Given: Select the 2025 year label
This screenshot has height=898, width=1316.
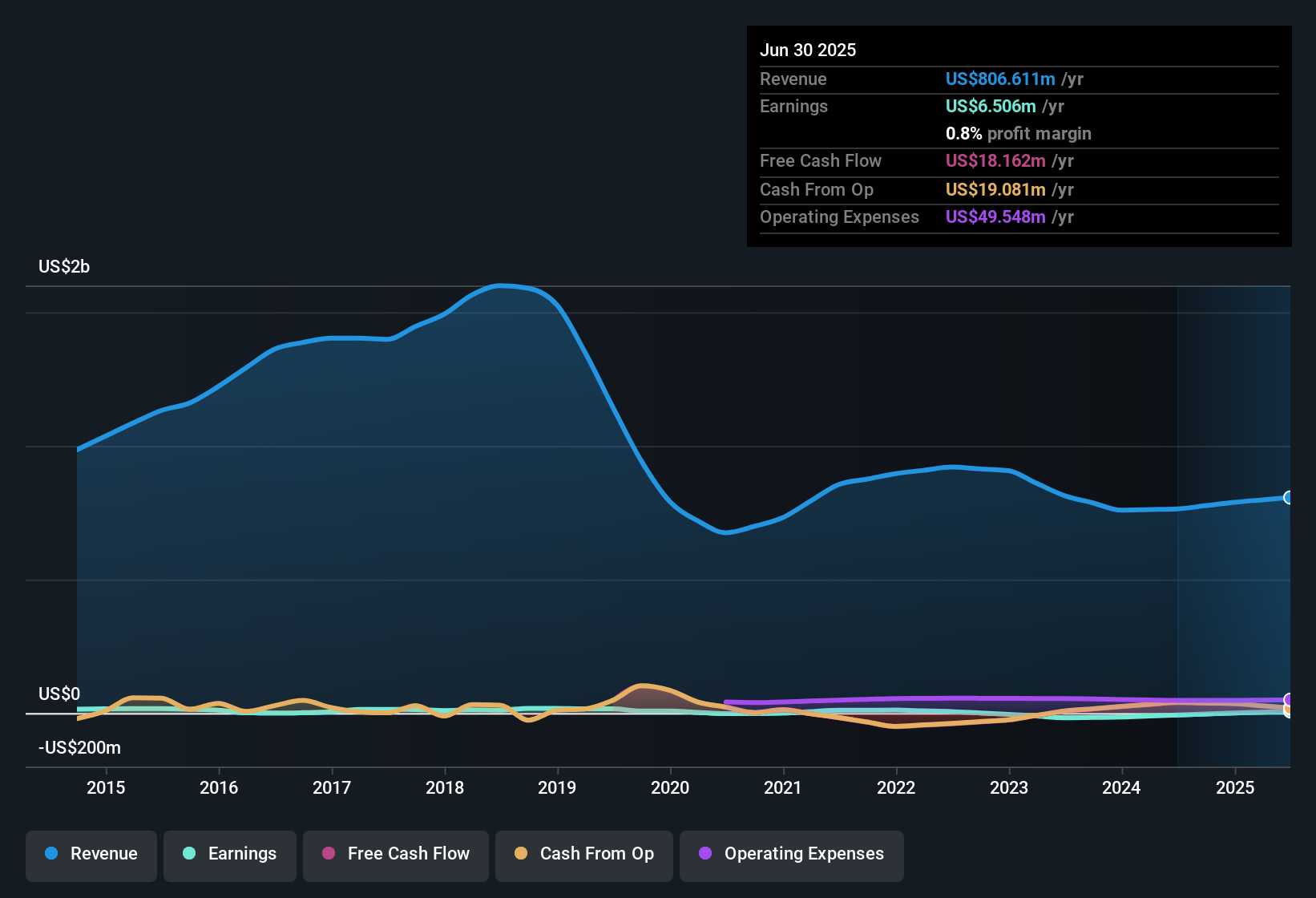Looking at the screenshot, I should 1235,787.
